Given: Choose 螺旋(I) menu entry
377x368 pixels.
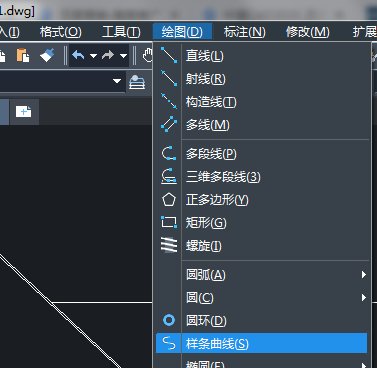Looking at the screenshot, I should pos(262,245).
